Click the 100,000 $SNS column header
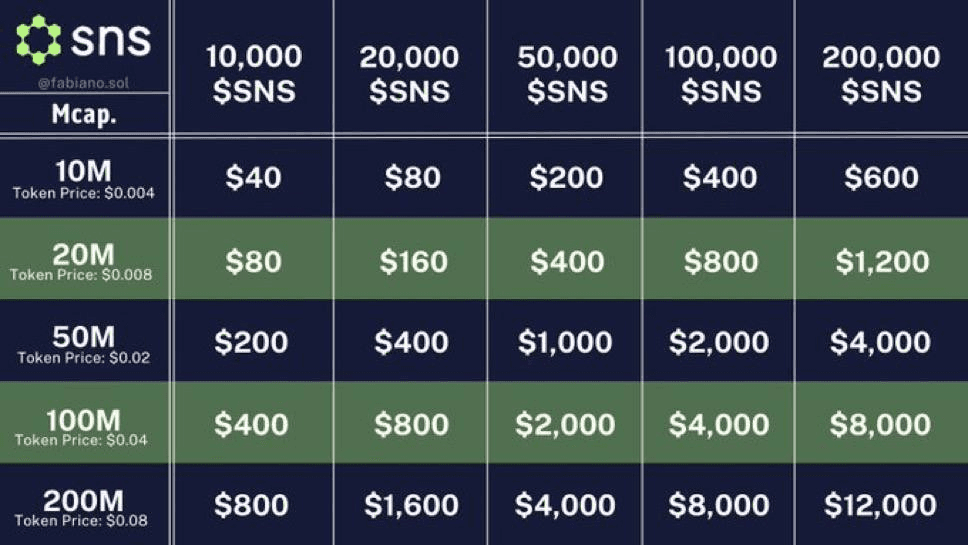 [720, 73]
